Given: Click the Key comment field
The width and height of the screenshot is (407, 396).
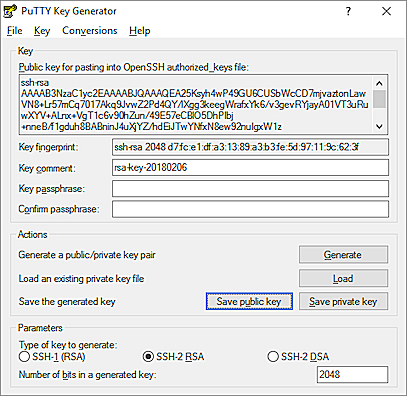Looking at the screenshot, I should [250, 167].
